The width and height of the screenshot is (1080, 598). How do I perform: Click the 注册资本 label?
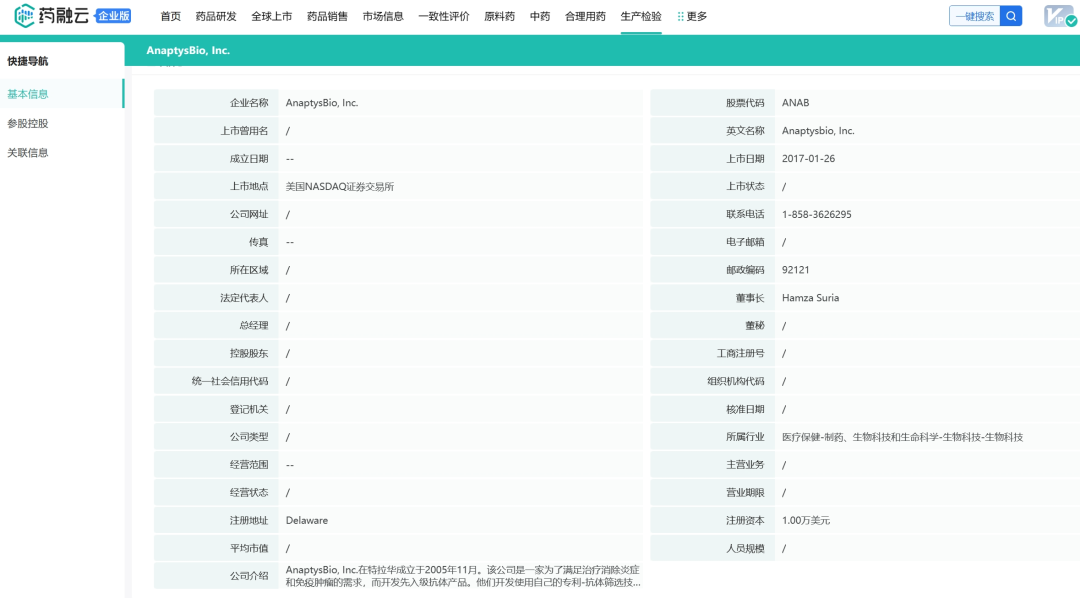click(x=745, y=520)
